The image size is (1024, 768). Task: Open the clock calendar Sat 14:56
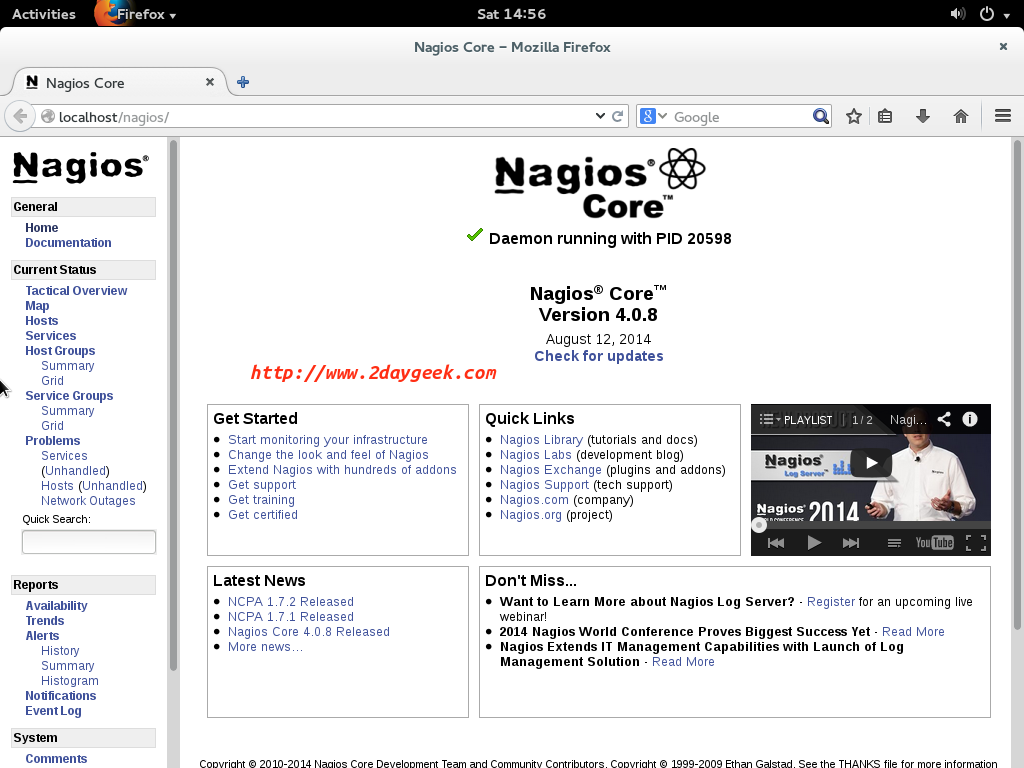511,14
